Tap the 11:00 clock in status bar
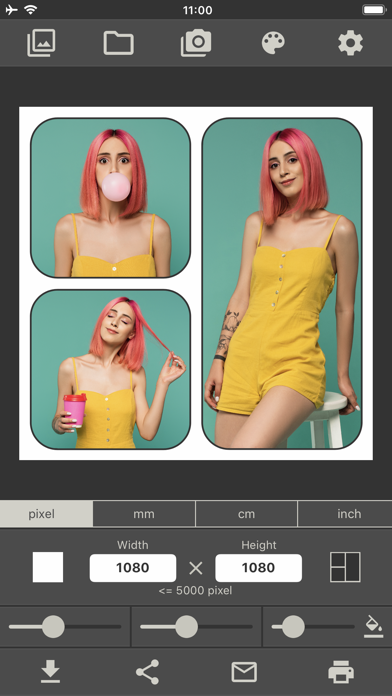 pos(197,10)
